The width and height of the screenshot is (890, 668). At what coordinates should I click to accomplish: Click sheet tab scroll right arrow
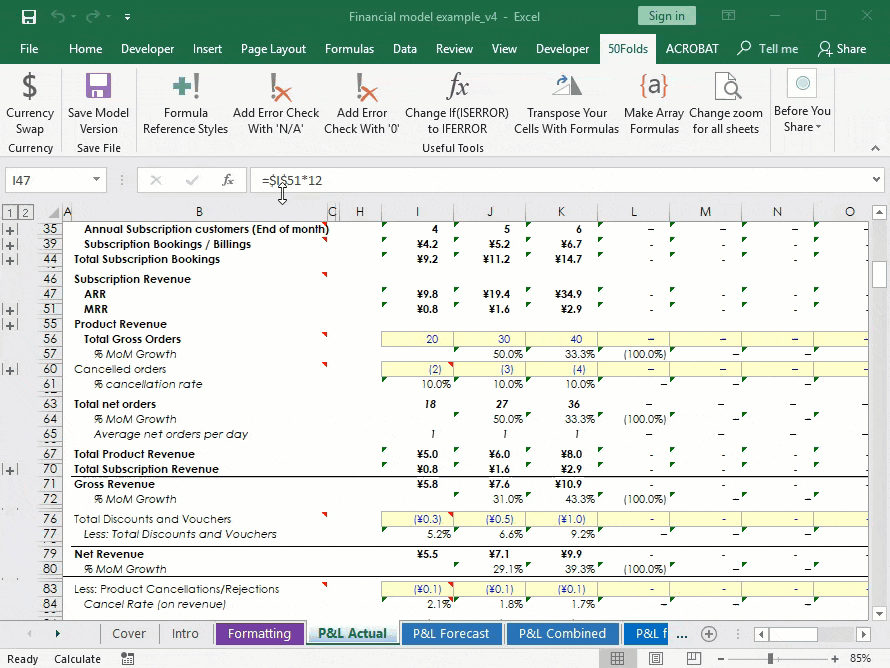[x=57, y=633]
